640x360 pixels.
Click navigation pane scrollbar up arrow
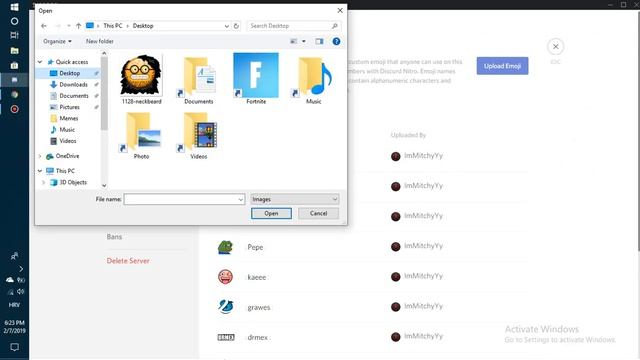click(x=104, y=53)
